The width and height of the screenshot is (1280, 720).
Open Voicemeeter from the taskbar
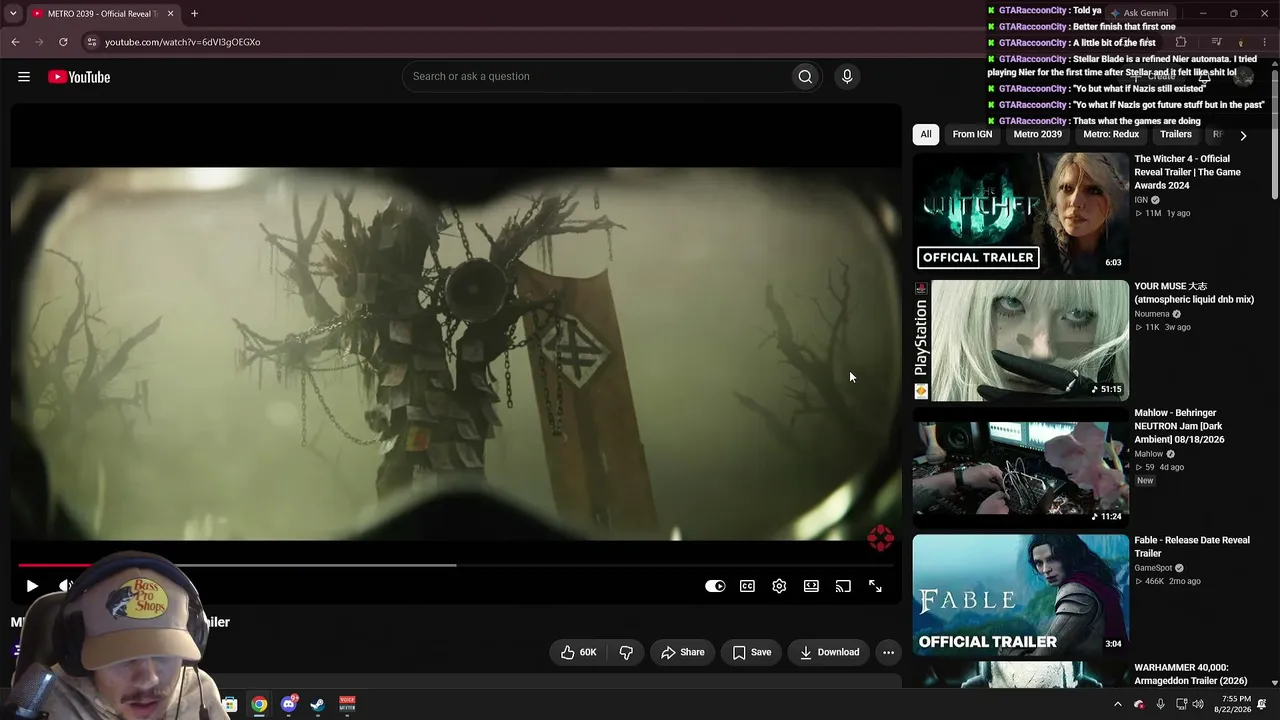pos(347,705)
